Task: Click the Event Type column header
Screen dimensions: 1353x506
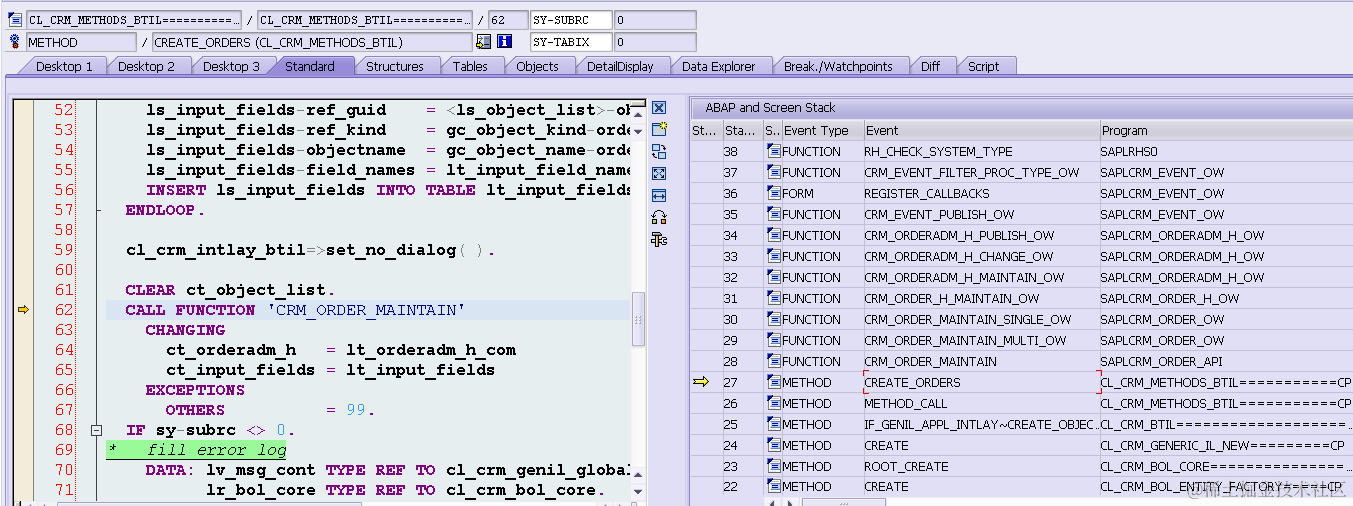Action: coord(822,130)
